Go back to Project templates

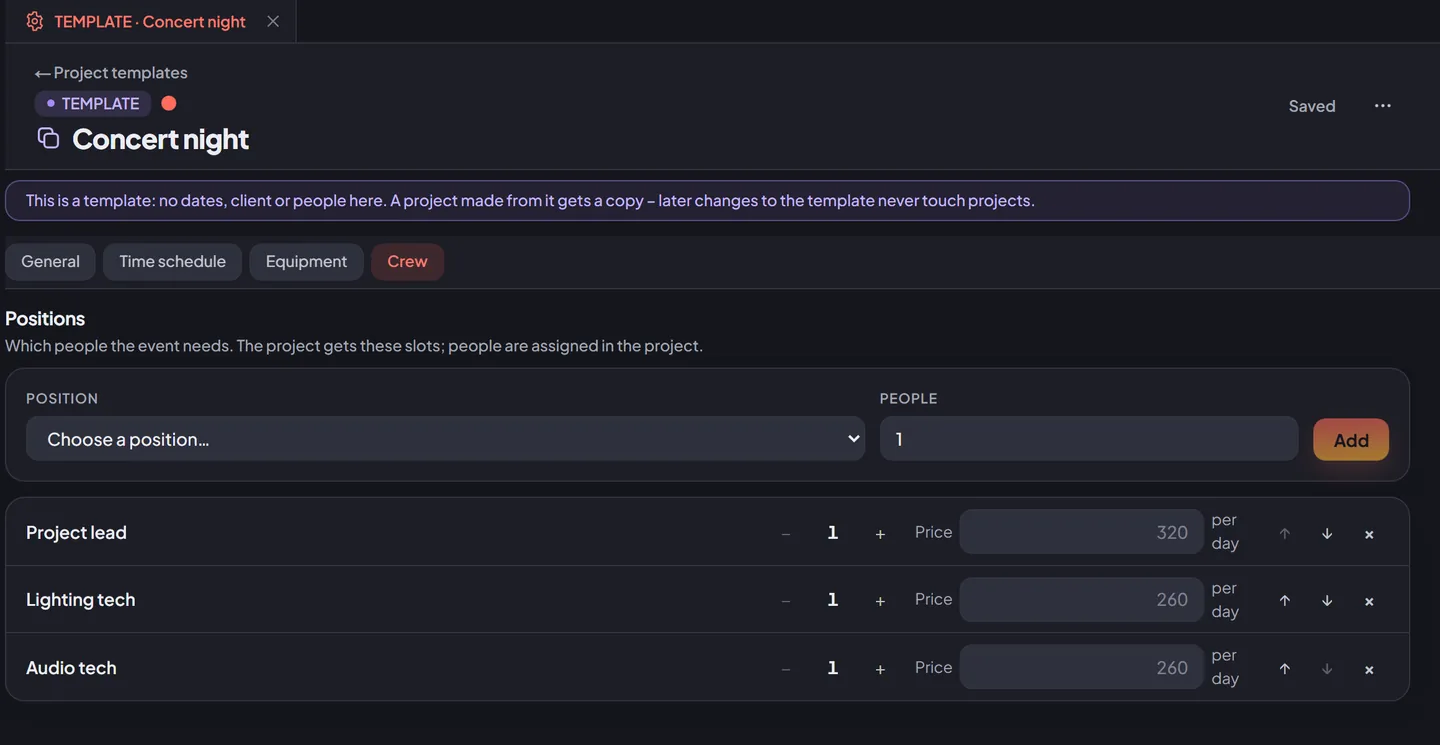coord(111,73)
